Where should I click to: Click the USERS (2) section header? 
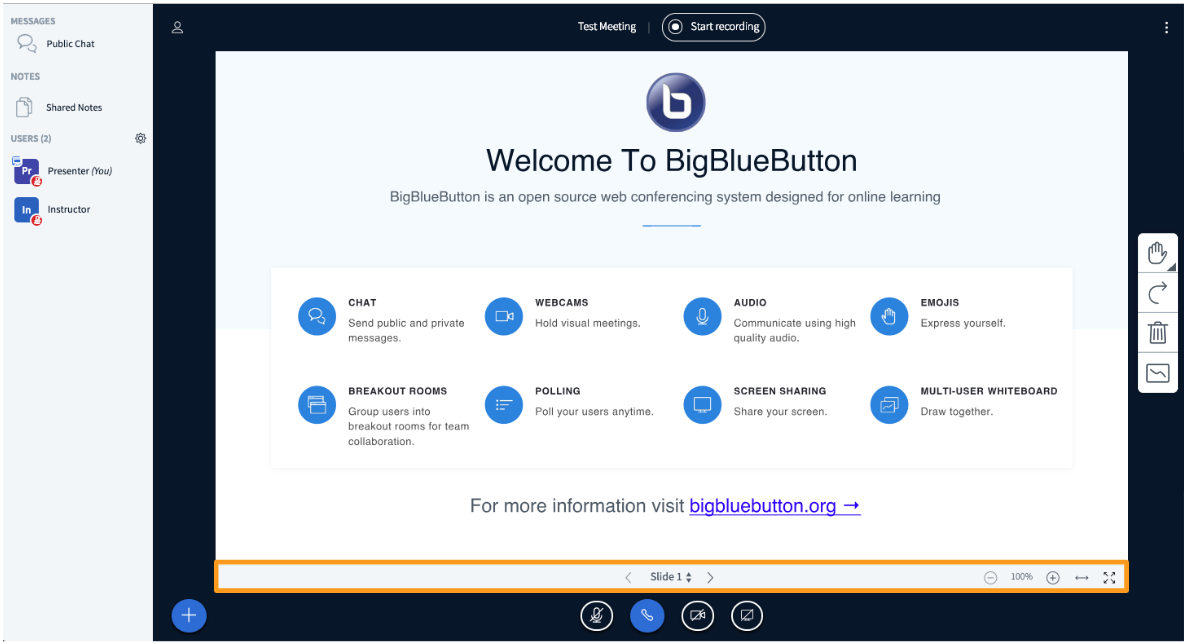coord(31,138)
